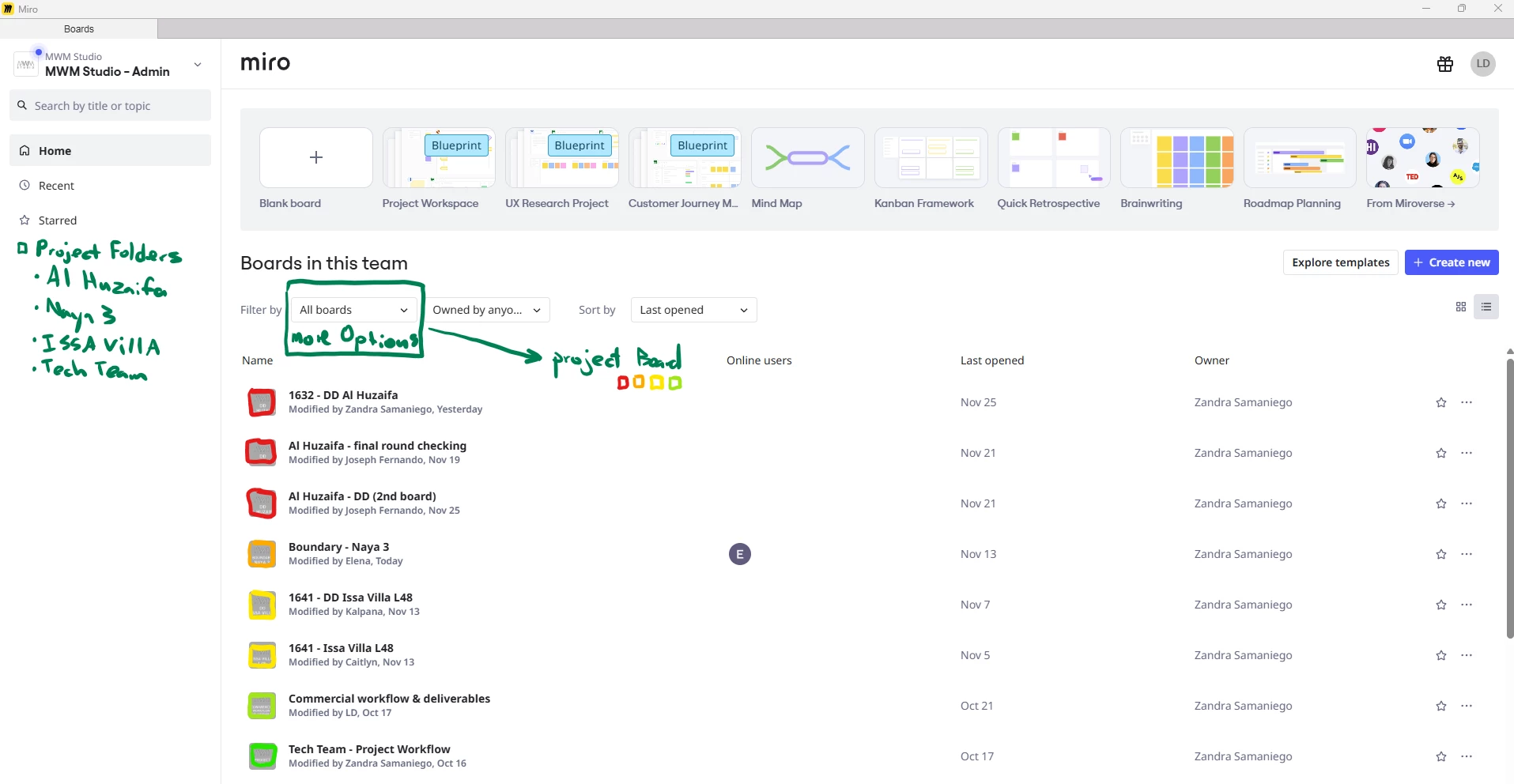Screen dimensions: 1514x784
Task: Star Al Huzaifa - final round checking board
Action: pos(1441,453)
